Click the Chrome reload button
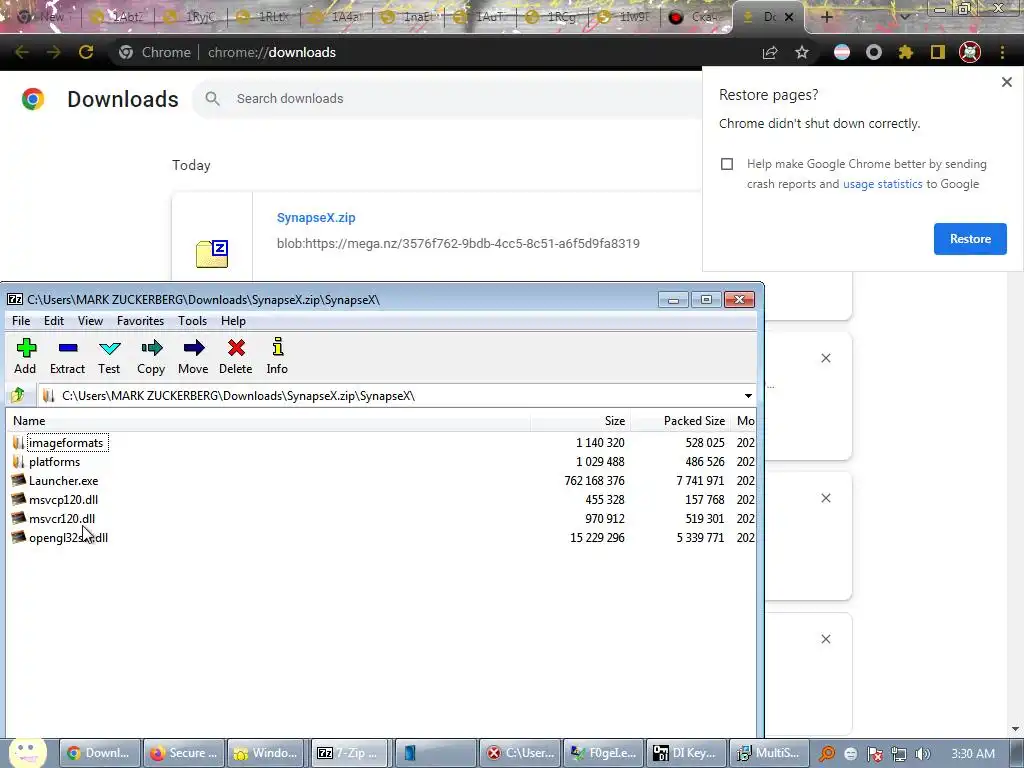The image size is (1024, 768). (86, 52)
